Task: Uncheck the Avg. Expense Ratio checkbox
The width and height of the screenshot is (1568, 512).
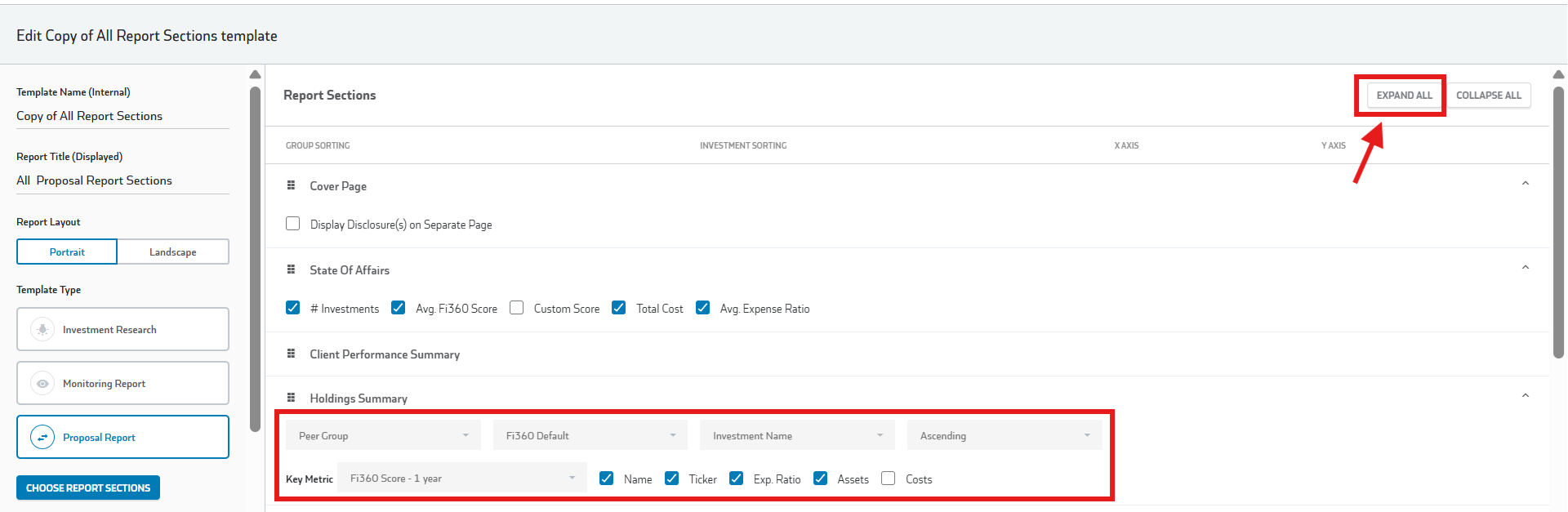Action: 703,308
